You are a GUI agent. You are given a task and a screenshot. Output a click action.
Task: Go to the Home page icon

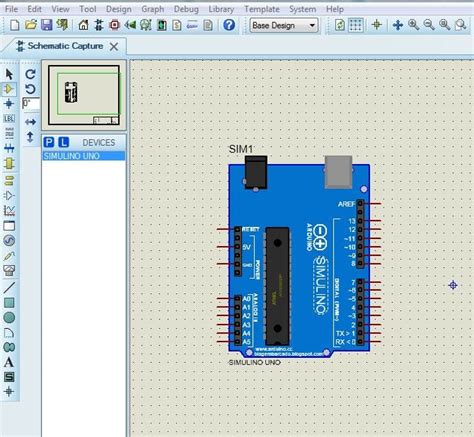(x=83, y=25)
